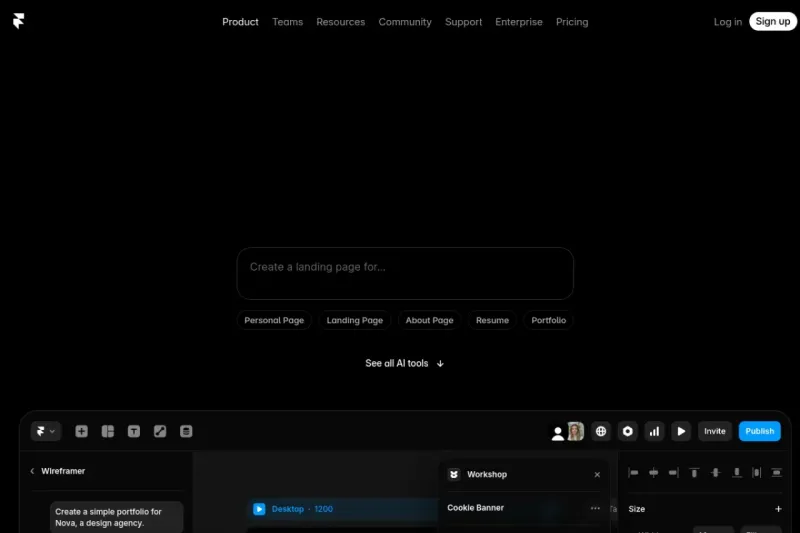
Task: Click the Invite button
Action: point(715,431)
